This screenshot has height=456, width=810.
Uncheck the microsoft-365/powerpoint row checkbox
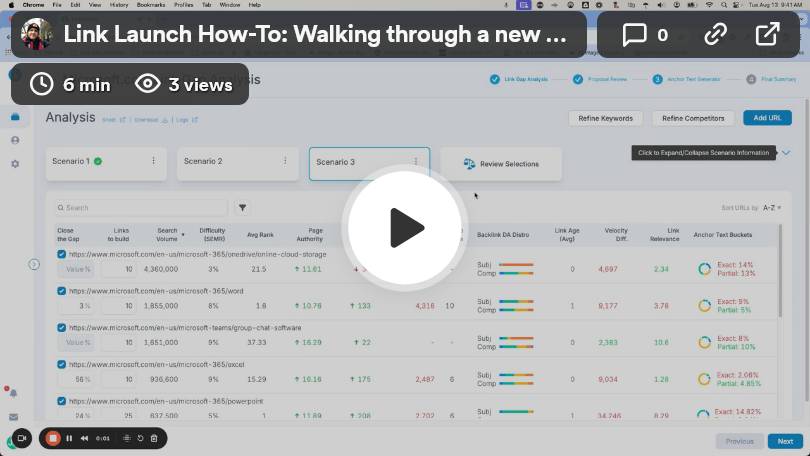[61, 401]
